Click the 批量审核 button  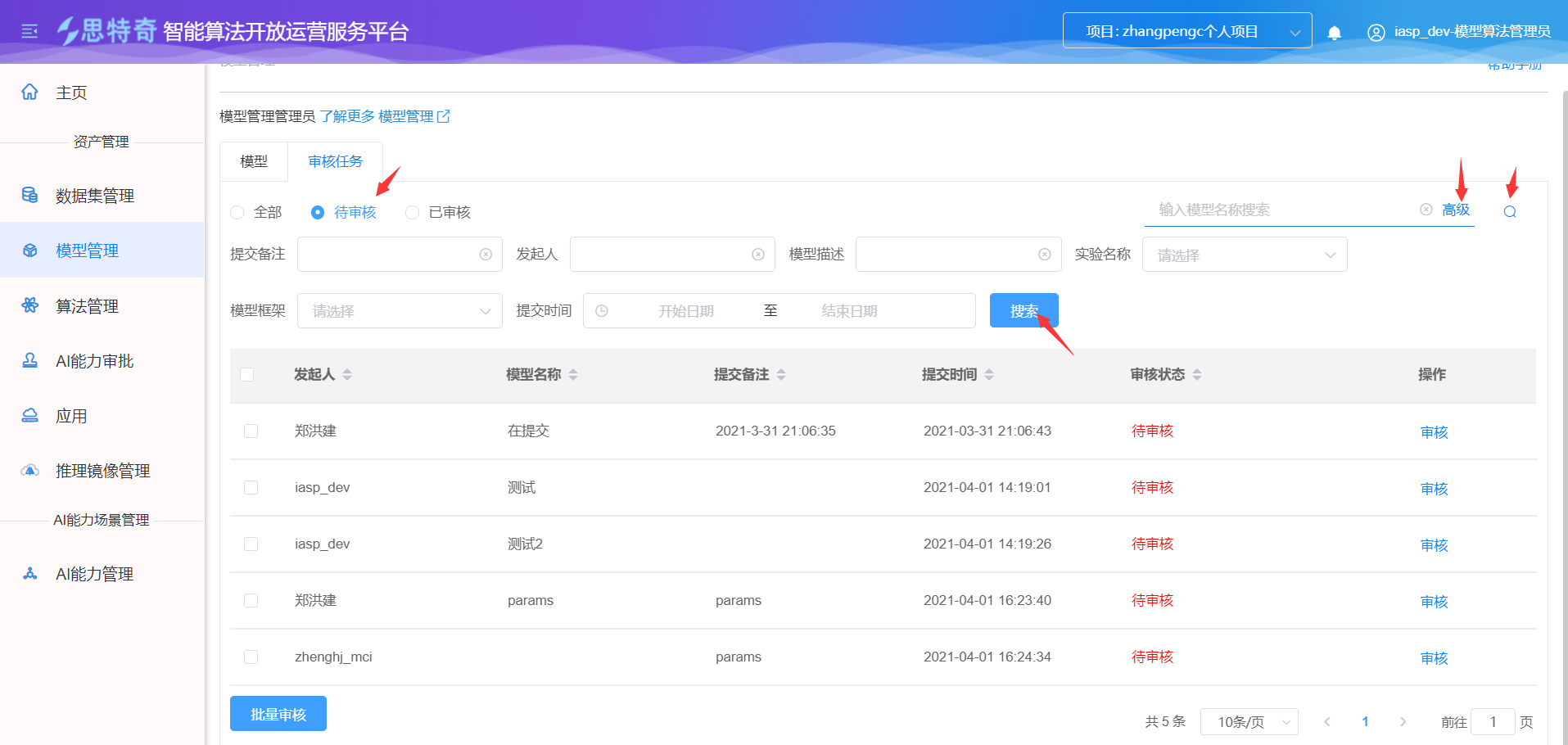[278, 714]
